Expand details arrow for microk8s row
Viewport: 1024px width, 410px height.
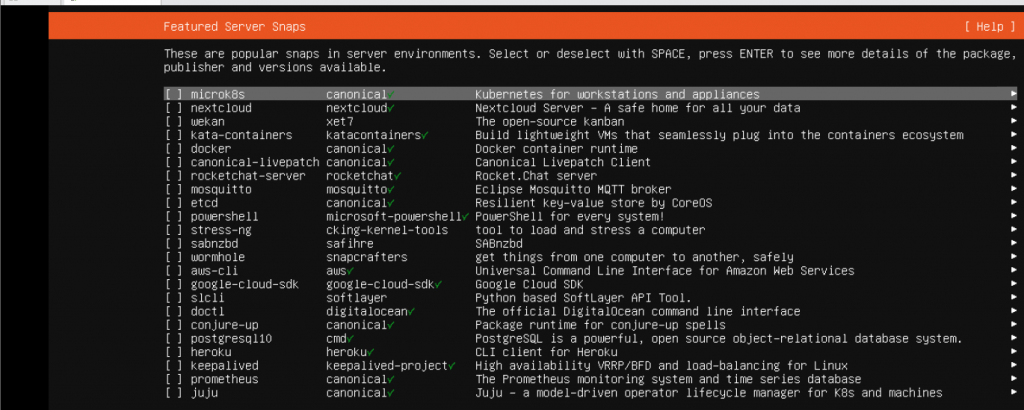(1014, 95)
